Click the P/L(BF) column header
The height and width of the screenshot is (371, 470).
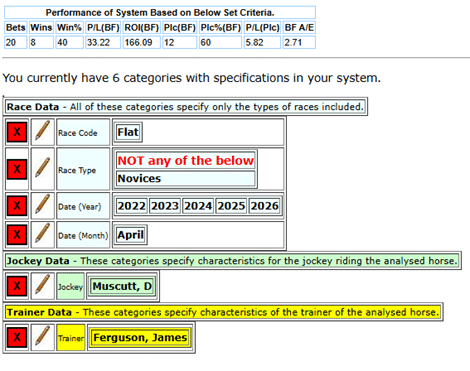103,28
